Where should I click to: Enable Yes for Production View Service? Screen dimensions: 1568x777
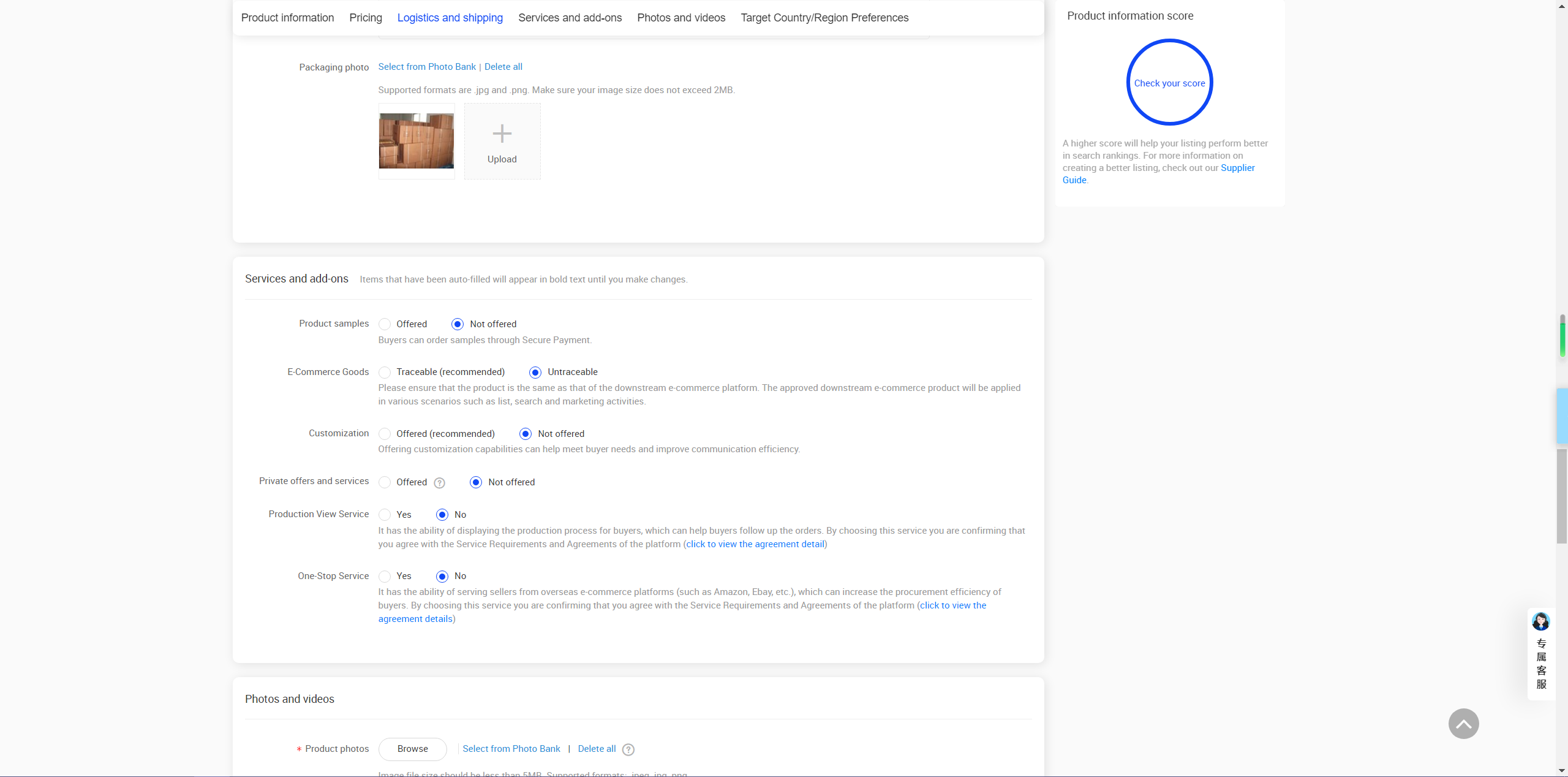pos(385,515)
